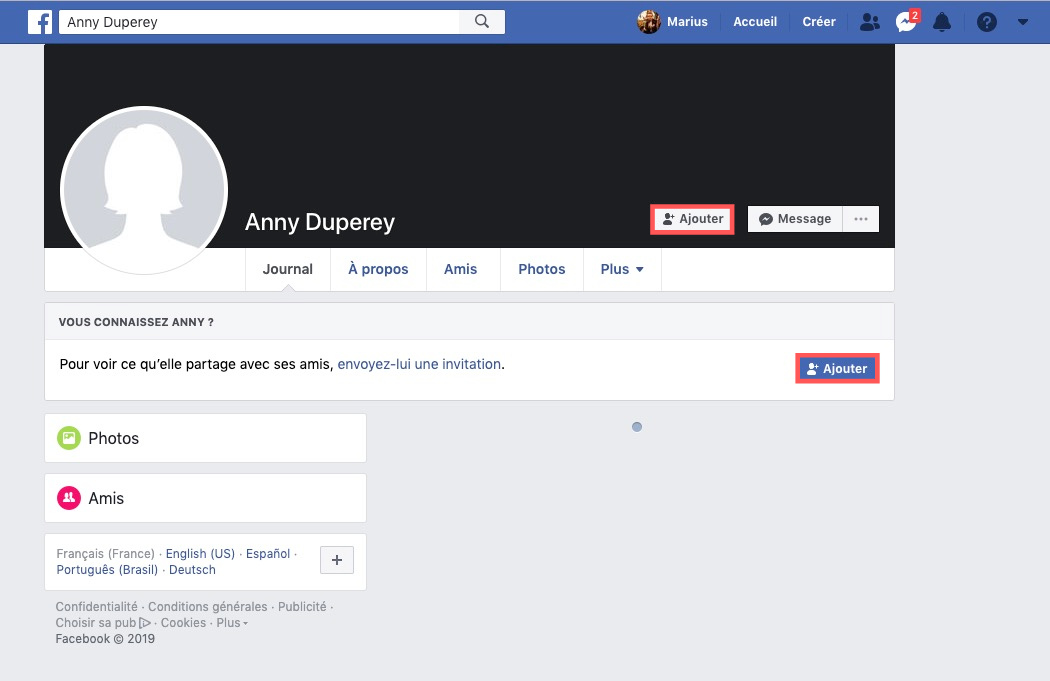Expand the footer Plus dropdown

coord(232,623)
